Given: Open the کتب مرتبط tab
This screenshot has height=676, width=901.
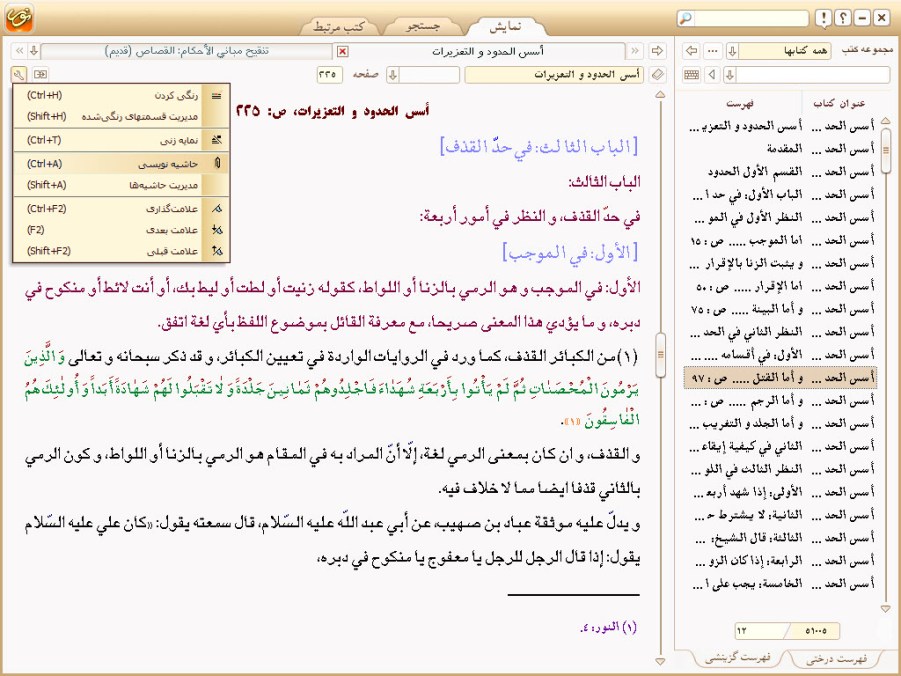Looking at the screenshot, I should tap(338, 26).
